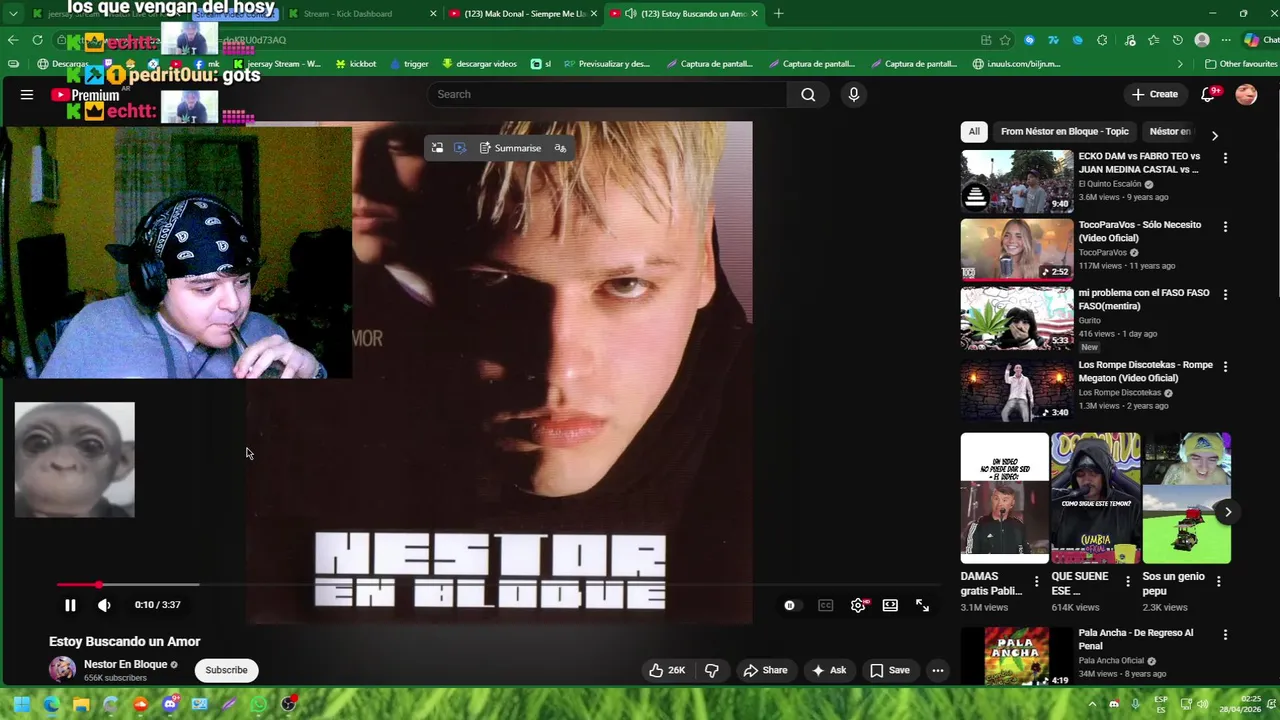This screenshot has height=720, width=1280.
Task: Open options for DAMAS gratis short
Action: click(x=1036, y=581)
